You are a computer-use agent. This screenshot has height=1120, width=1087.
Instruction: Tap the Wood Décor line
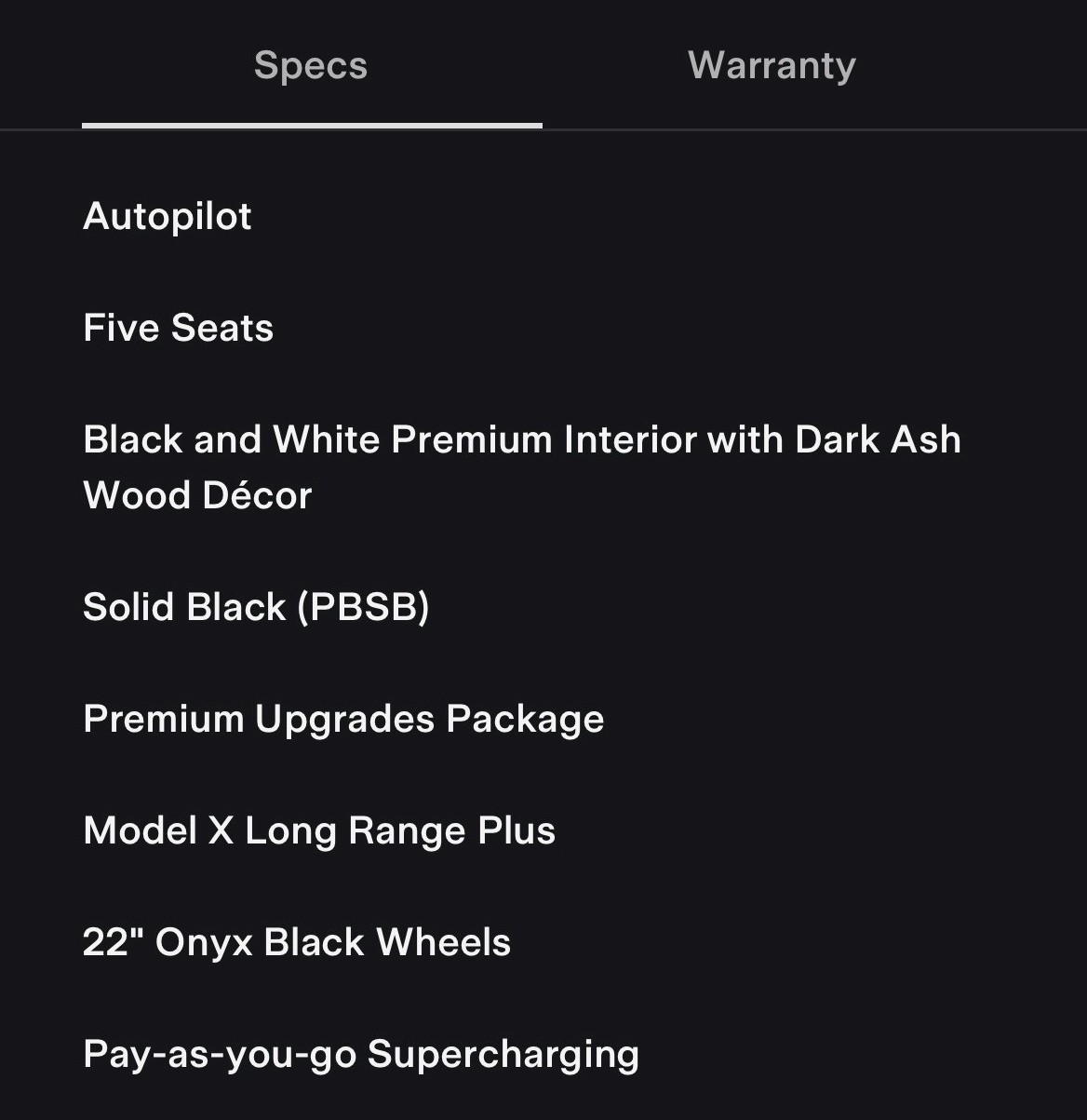click(197, 495)
